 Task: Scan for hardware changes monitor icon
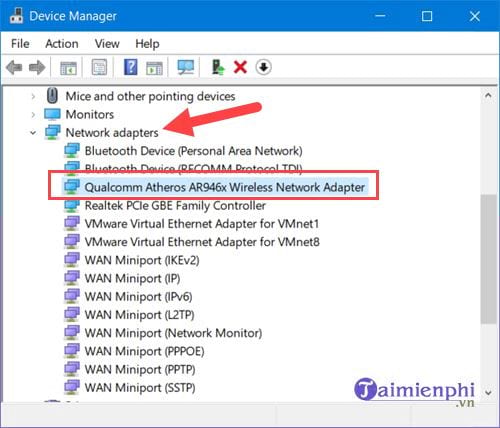coord(186,67)
